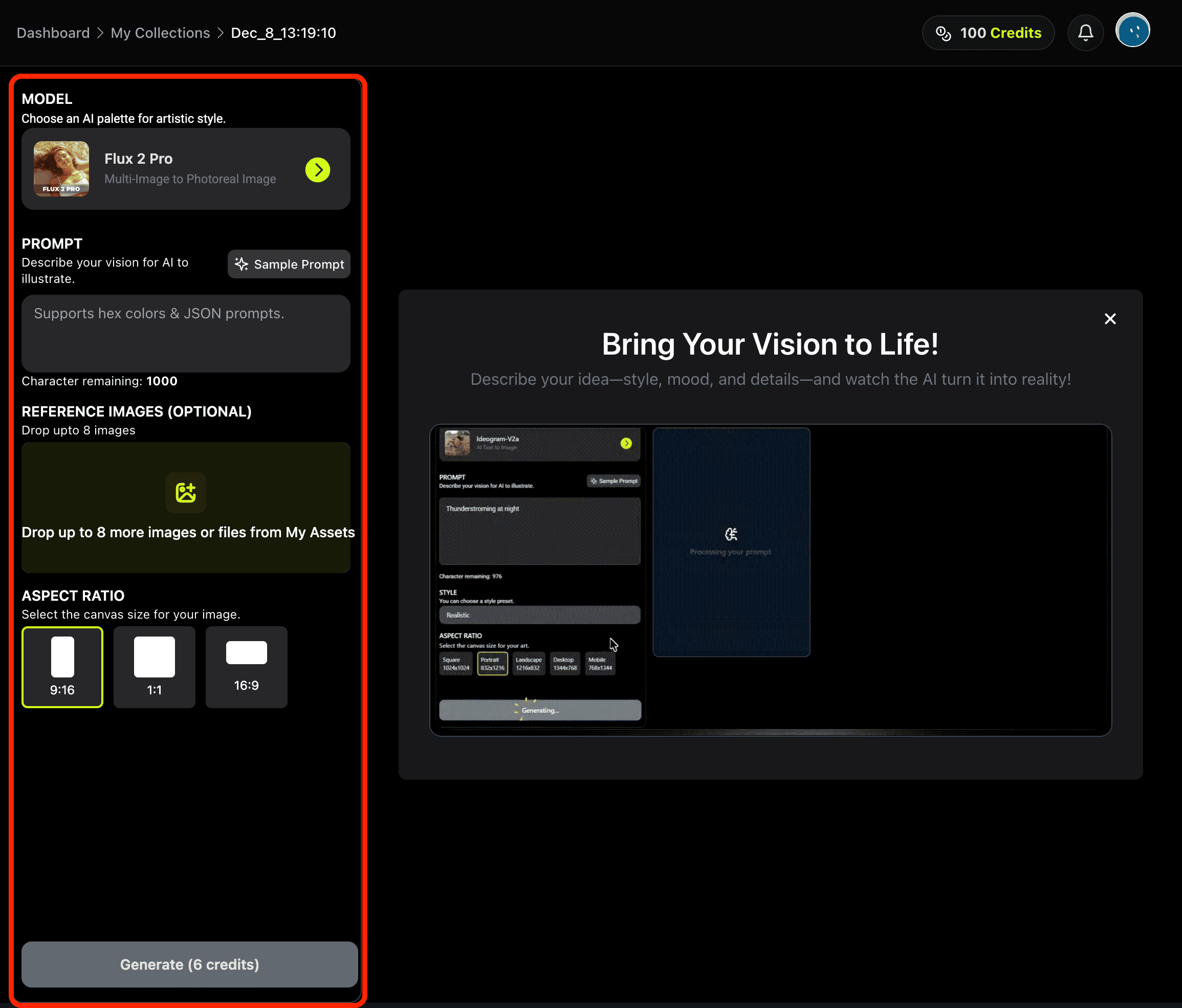This screenshot has width=1182, height=1008.
Task: Click the tutorial demo preview video
Action: [x=770, y=580]
